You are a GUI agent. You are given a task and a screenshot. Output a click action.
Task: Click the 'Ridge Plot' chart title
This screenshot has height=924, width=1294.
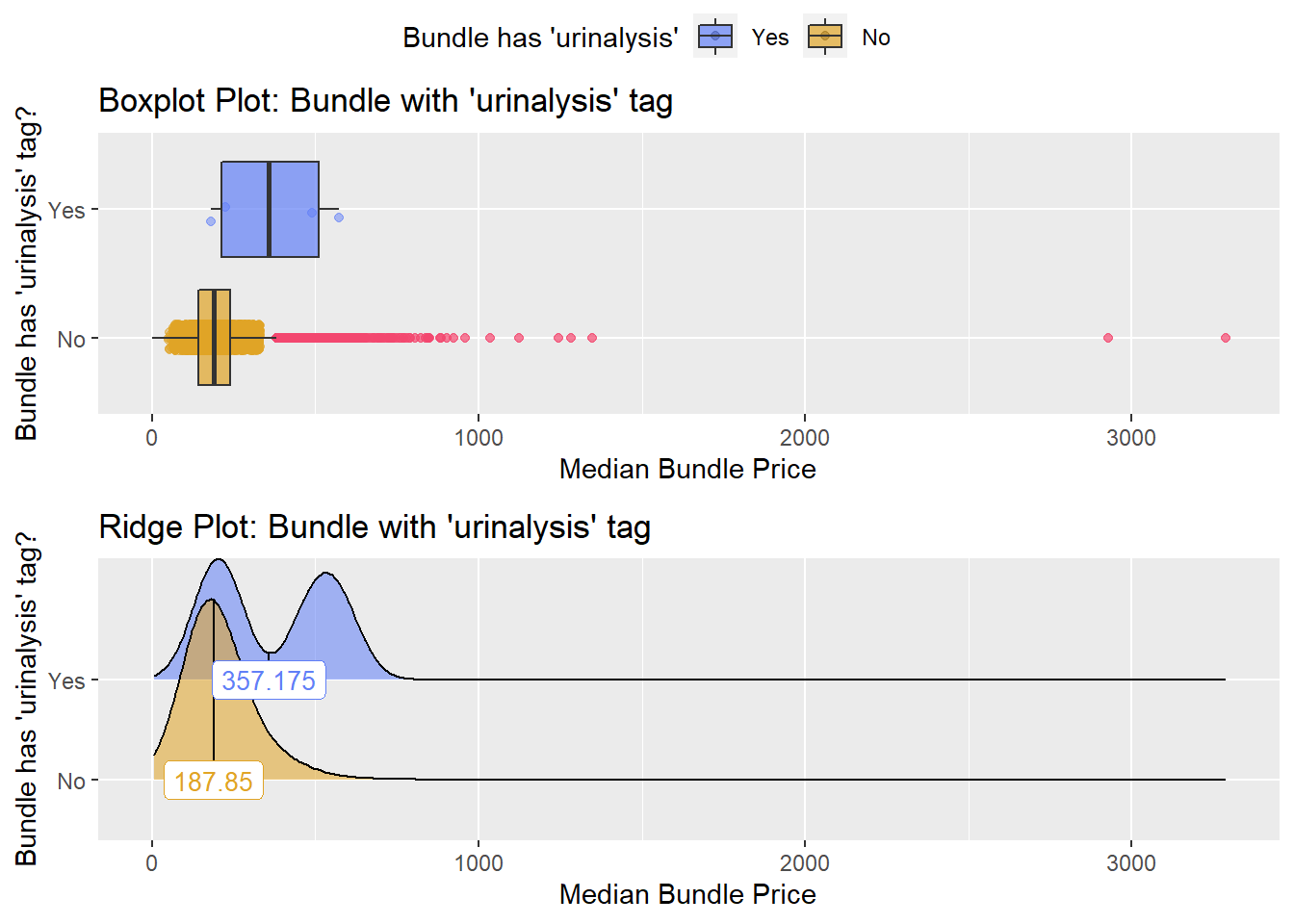(x=375, y=526)
